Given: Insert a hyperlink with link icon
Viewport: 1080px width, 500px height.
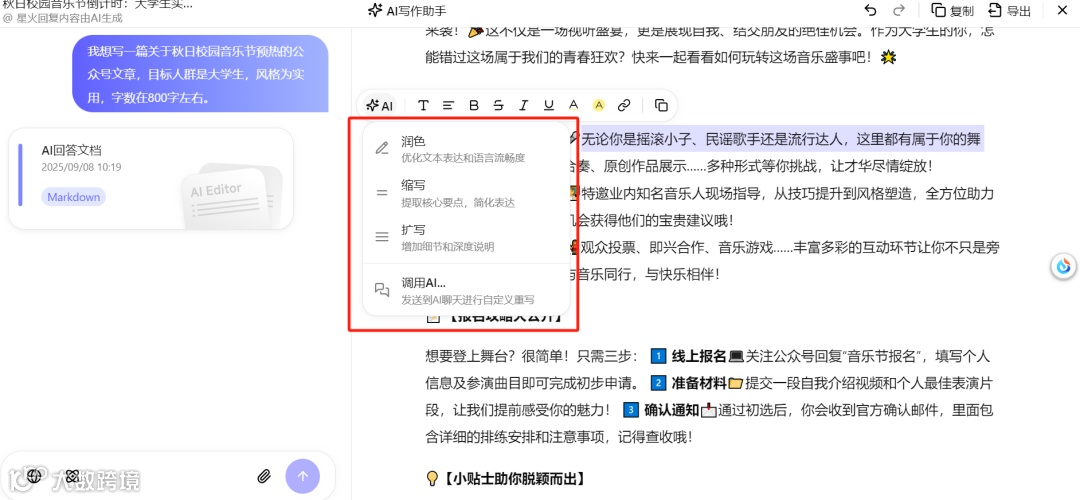Looking at the screenshot, I should (623, 105).
